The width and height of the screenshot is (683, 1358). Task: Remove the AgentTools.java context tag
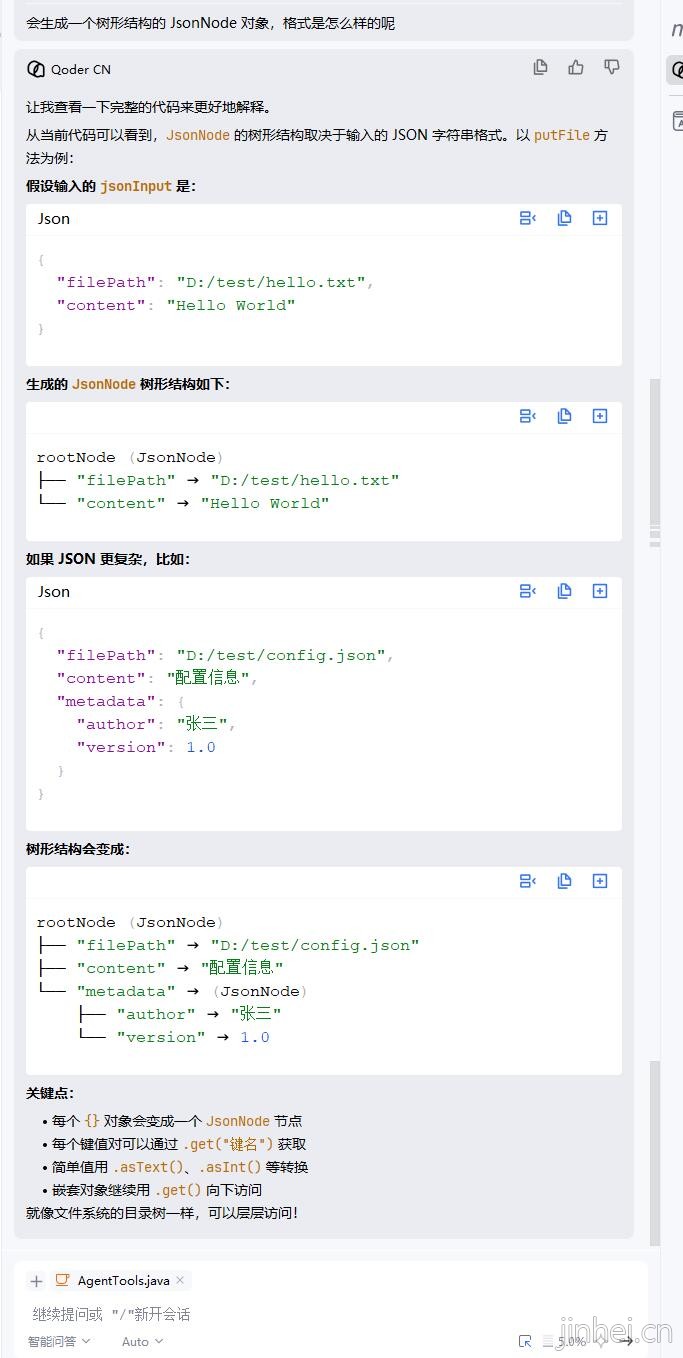[180, 1280]
